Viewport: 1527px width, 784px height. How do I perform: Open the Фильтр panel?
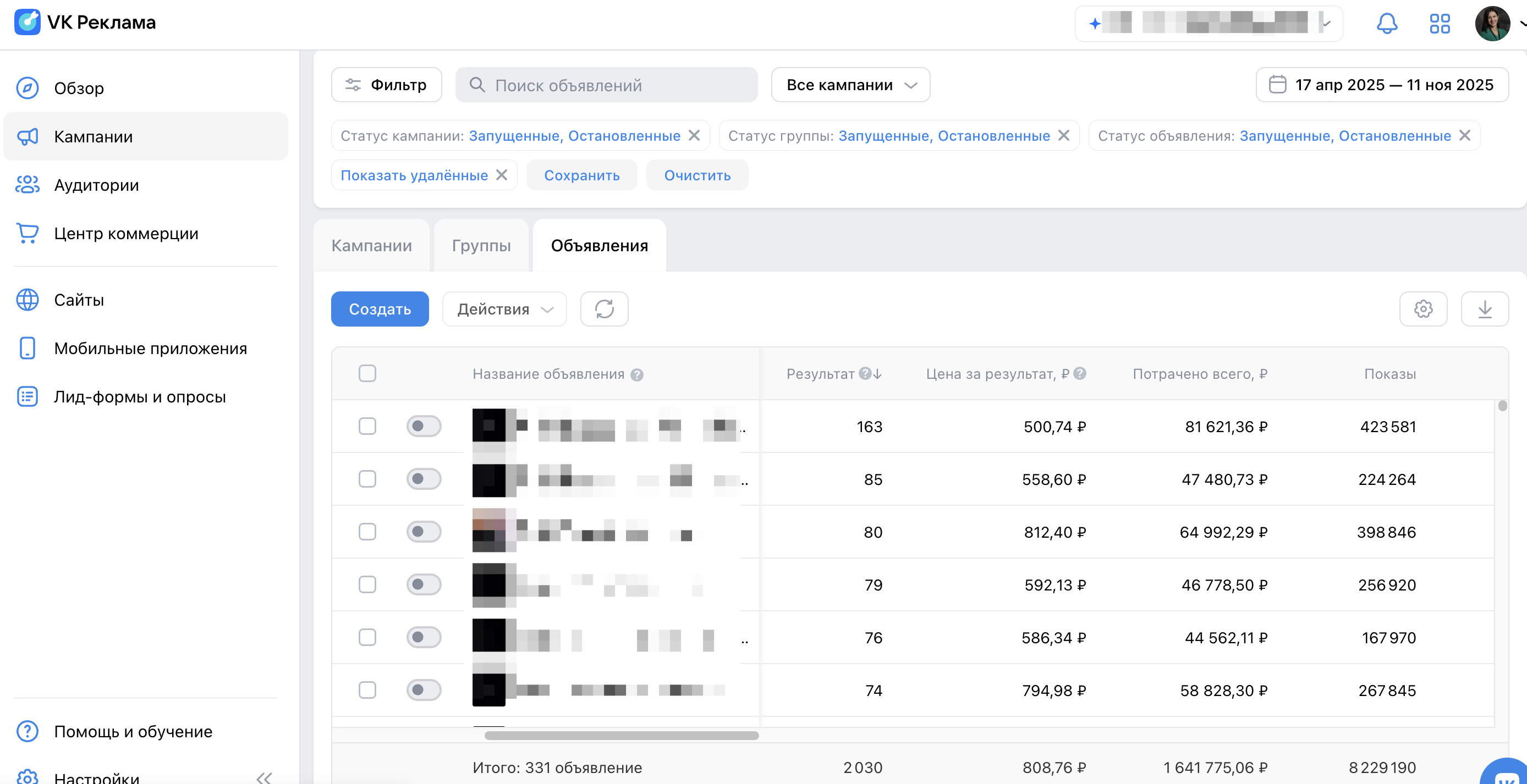coord(387,85)
